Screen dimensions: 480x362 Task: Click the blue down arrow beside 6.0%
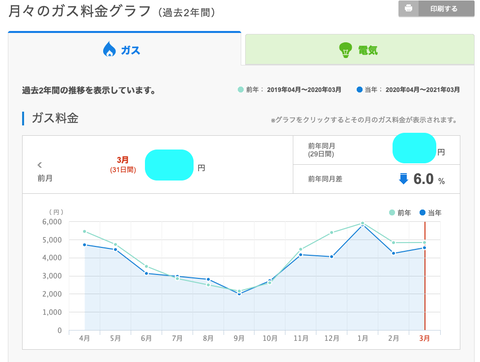(x=403, y=179)
